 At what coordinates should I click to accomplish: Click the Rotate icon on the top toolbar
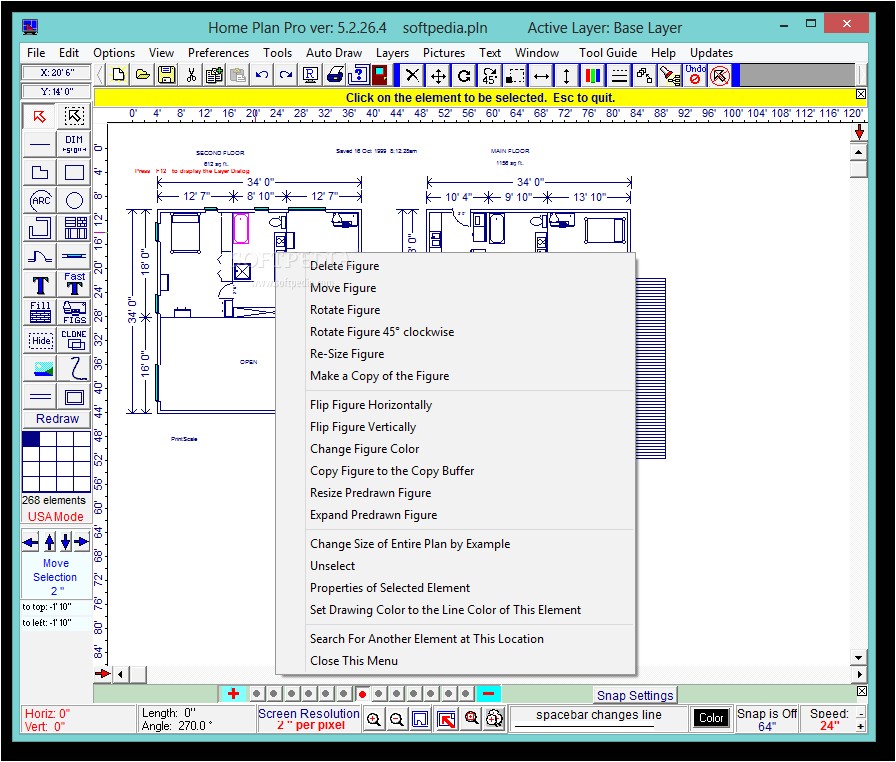point(463,74)
